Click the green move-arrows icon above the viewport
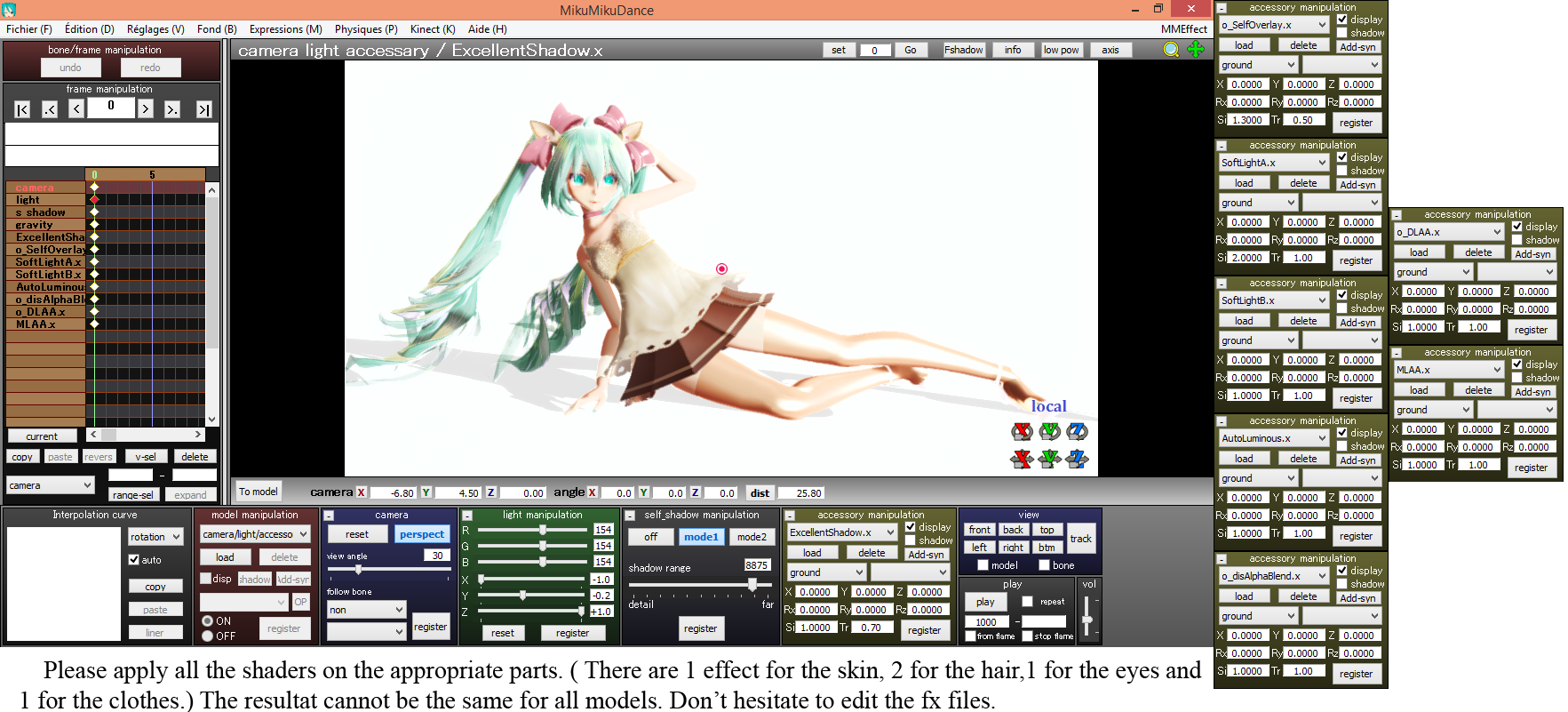The image size is (1568, 712). click(1196, 50)
